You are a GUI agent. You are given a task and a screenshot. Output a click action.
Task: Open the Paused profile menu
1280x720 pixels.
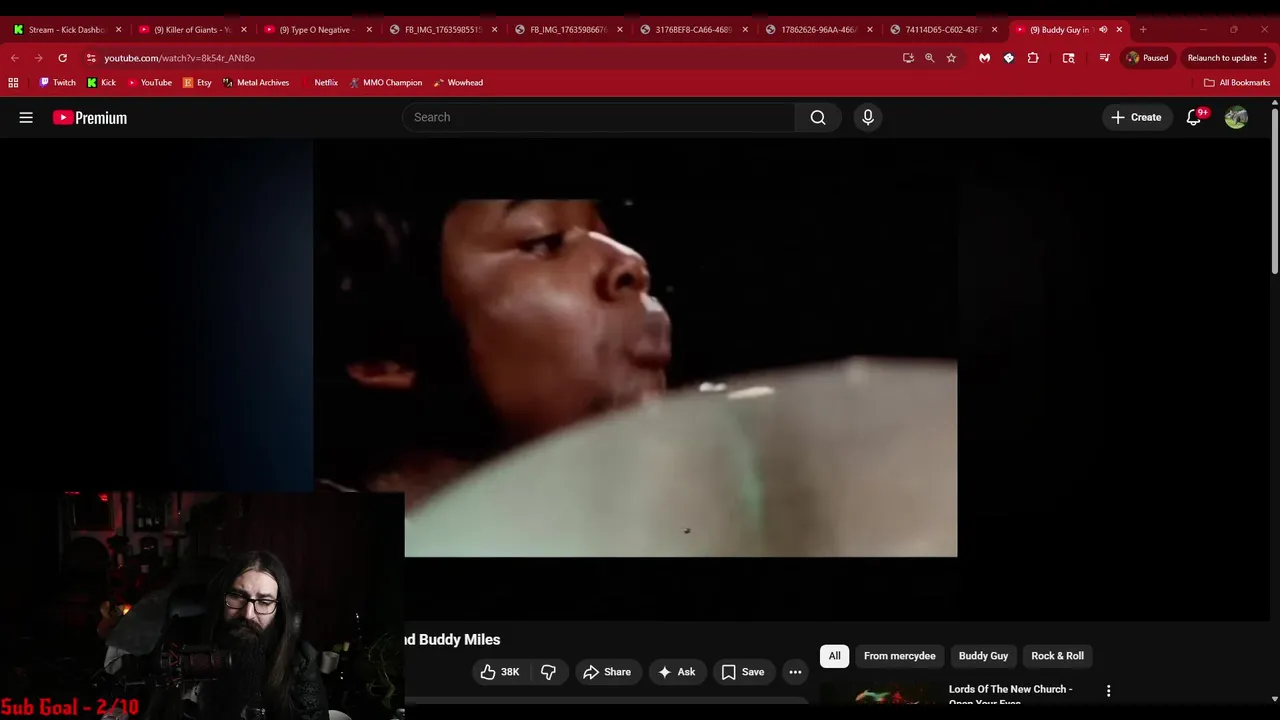coord(1147,58)
